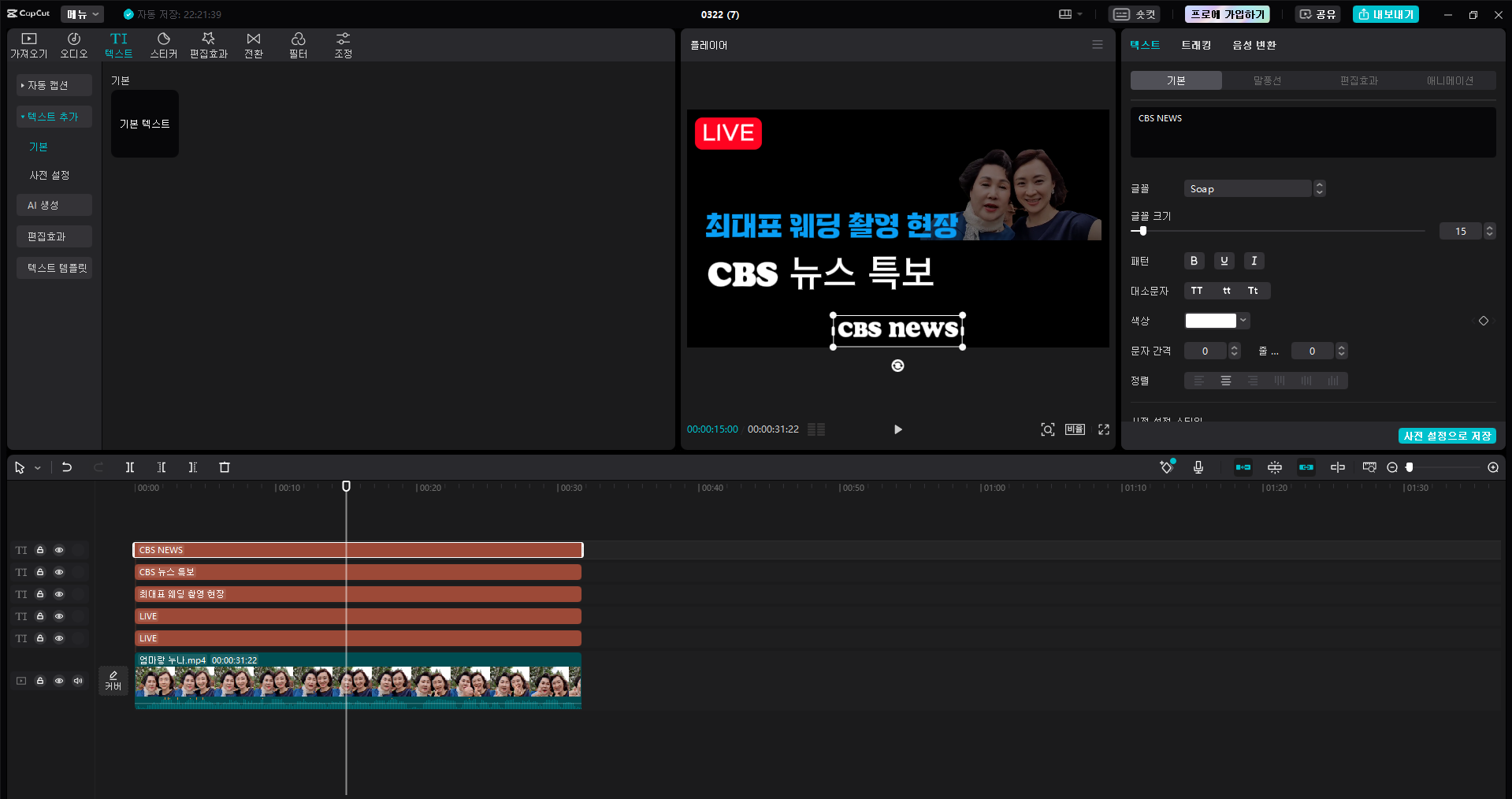This screenshot has height=799, width=1512.
Task: Open the 조정 adjustment panel
Action: point(344,46)
